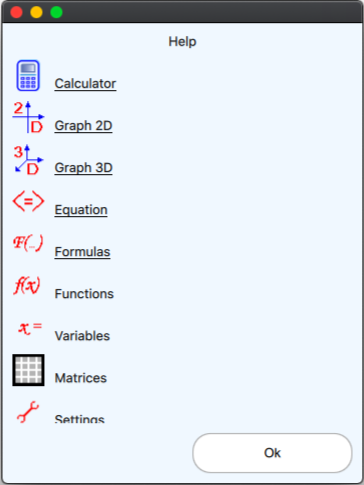The height and width of the screenshot is (485, 364).
Task: Click the Ok button
Action: tap(272, 453)
